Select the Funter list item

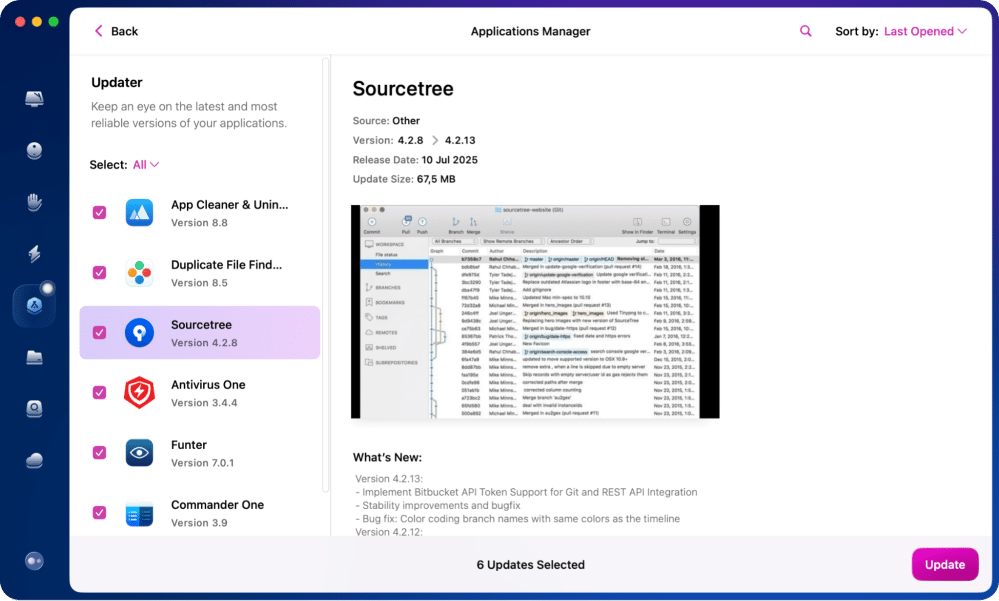207,453
